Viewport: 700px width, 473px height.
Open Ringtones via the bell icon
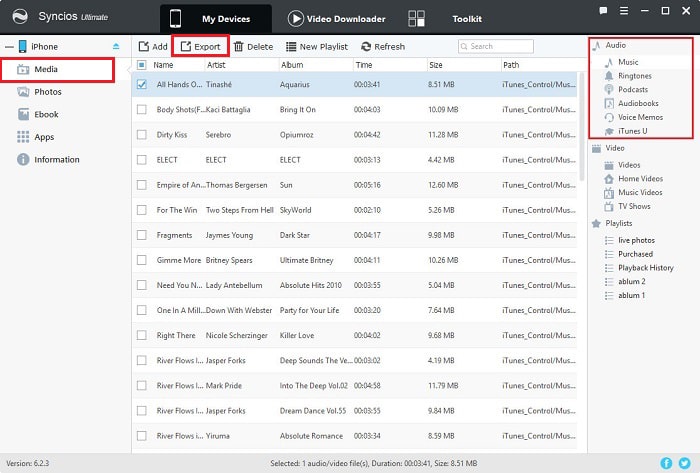point(609,76)
